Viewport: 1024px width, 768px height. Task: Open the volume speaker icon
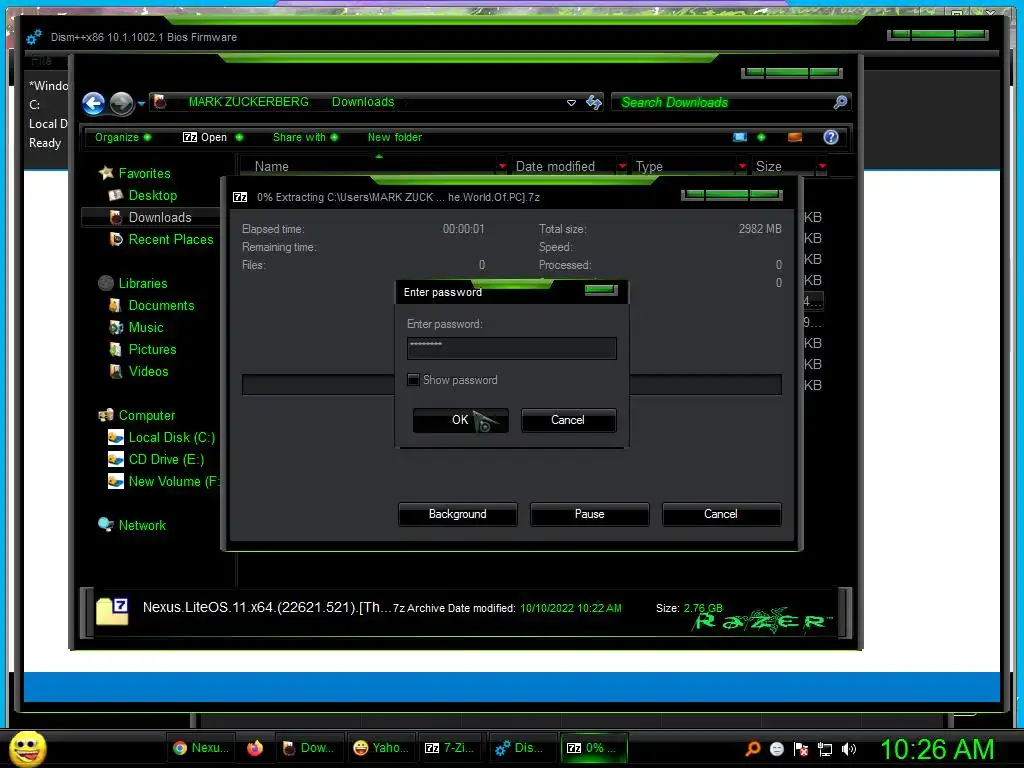pyautogui.click(x=848, y=749)
